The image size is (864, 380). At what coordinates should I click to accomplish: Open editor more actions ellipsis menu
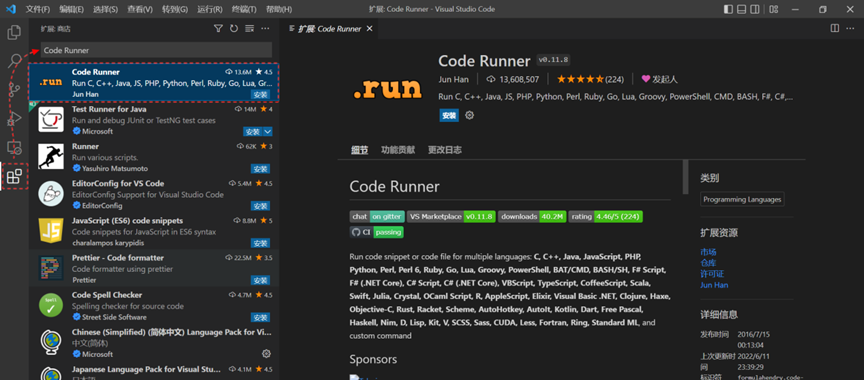click(x=850, y=28)
